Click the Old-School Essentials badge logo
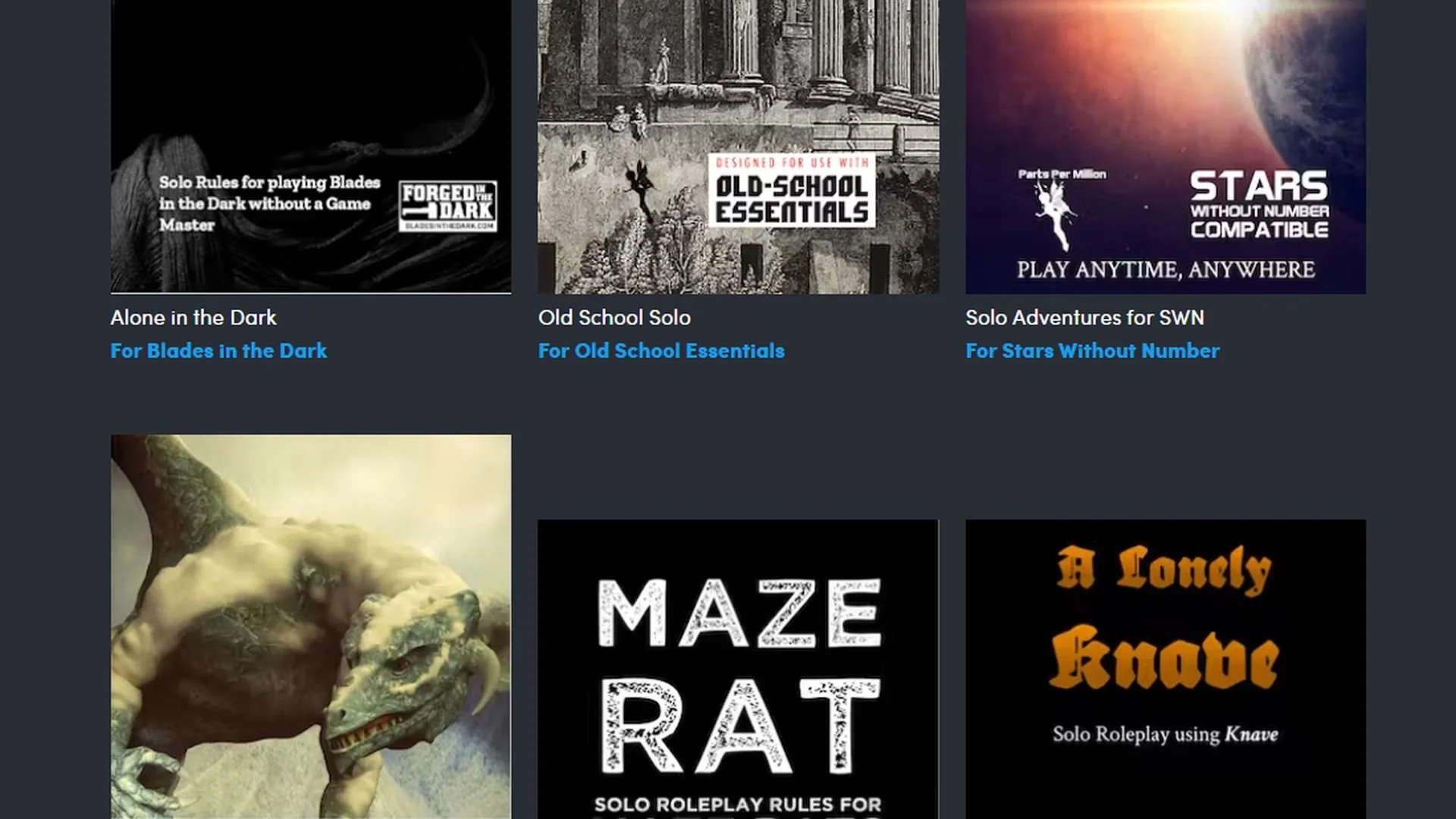1456x819 pixels. pos(792,192)
